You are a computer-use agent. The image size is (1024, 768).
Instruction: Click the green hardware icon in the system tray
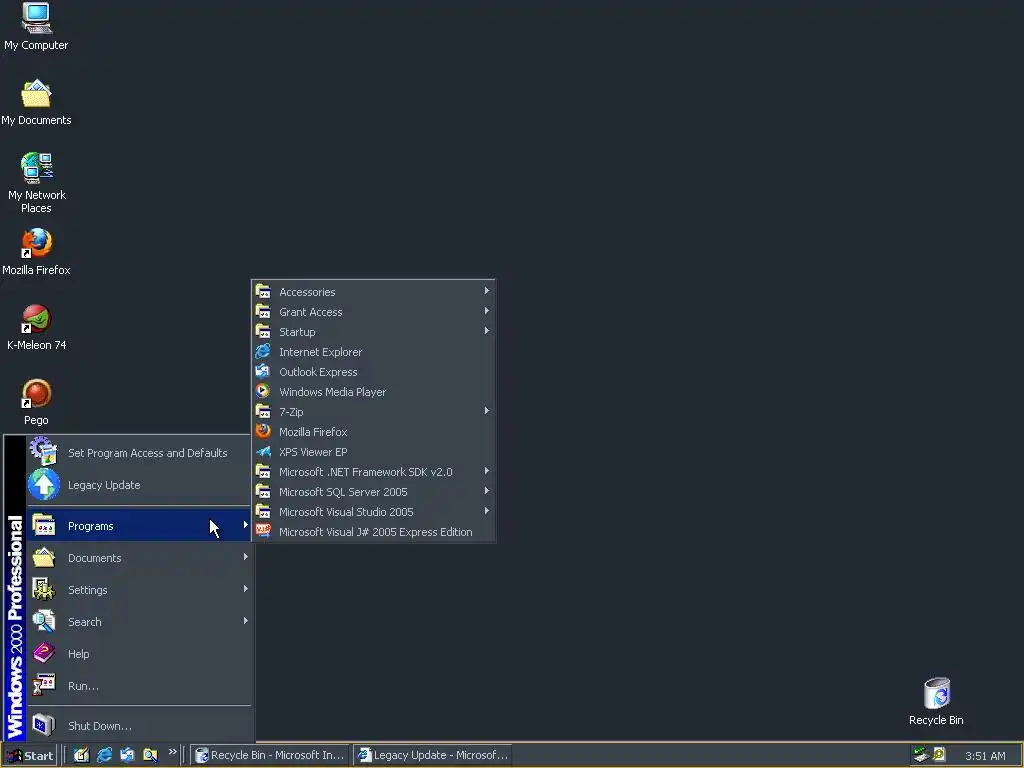921,754
